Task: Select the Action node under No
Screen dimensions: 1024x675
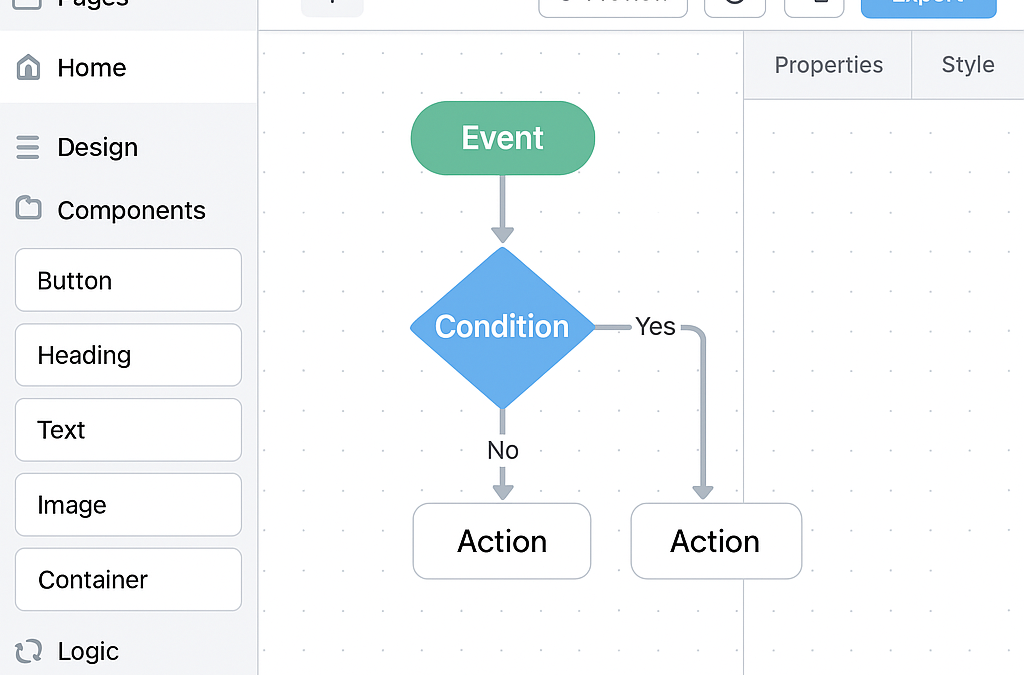Action: [502, 541]
